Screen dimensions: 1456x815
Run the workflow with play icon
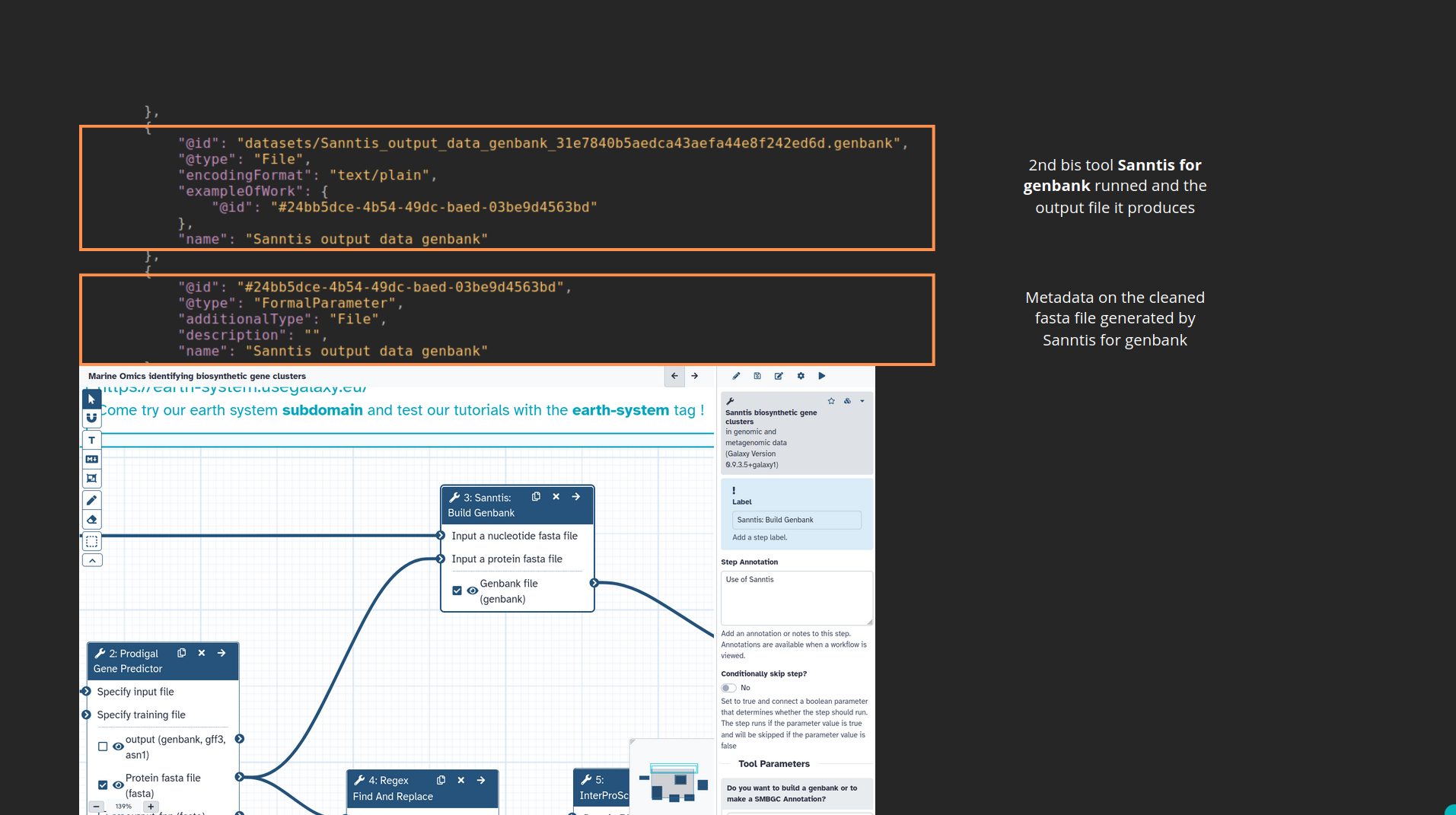[x=822, y=376]
